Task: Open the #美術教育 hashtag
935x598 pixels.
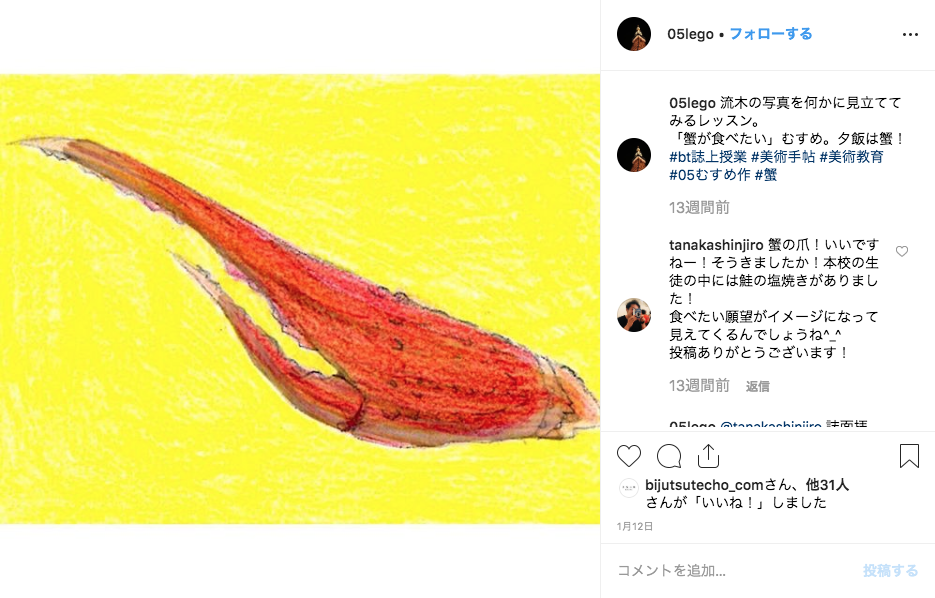Action: coord(852,157)
